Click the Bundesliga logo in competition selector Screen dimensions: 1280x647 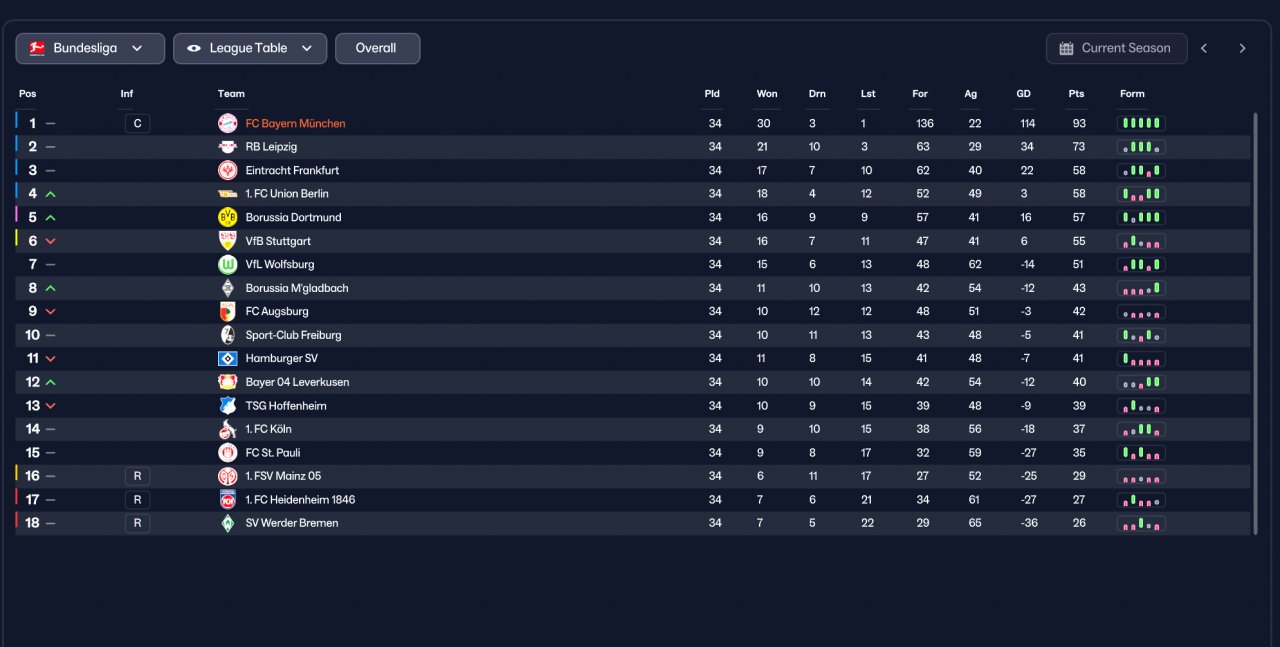click(37, 48)
